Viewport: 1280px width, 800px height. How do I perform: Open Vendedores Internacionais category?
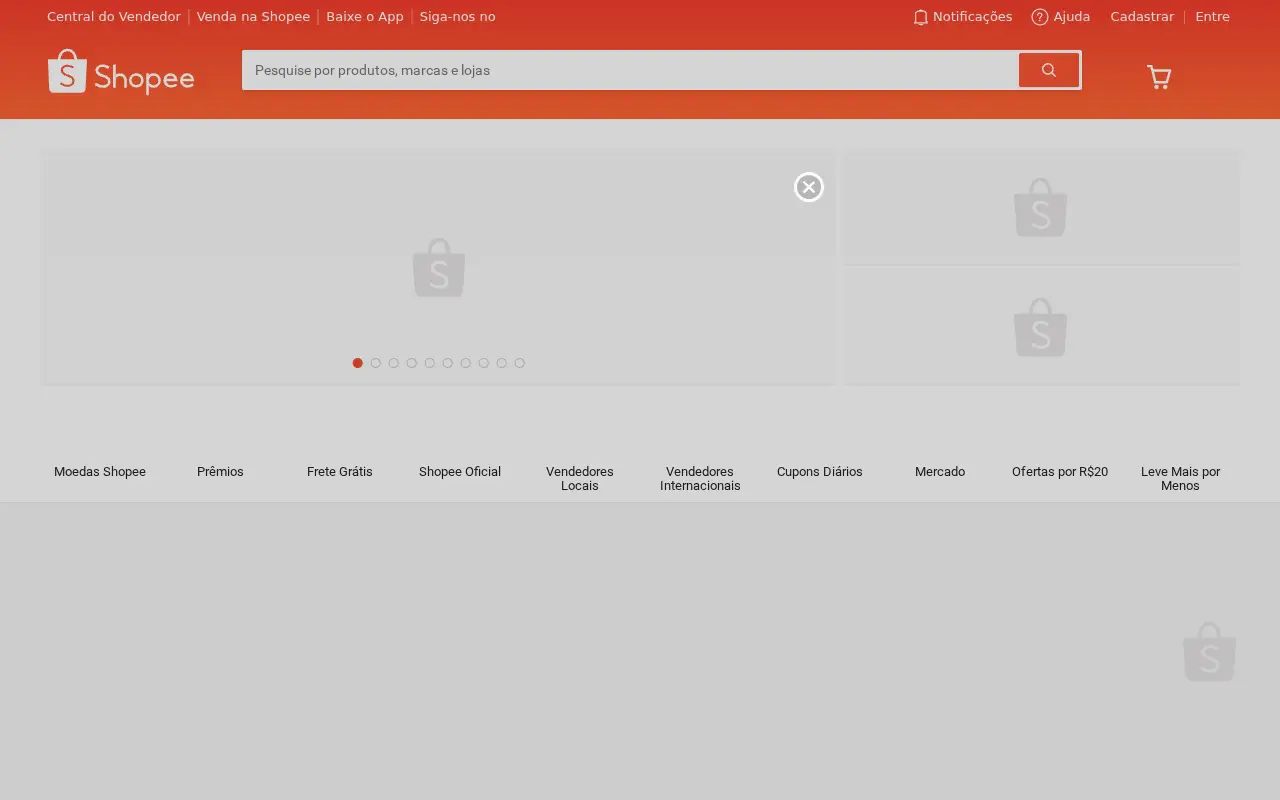pos(700,478)
